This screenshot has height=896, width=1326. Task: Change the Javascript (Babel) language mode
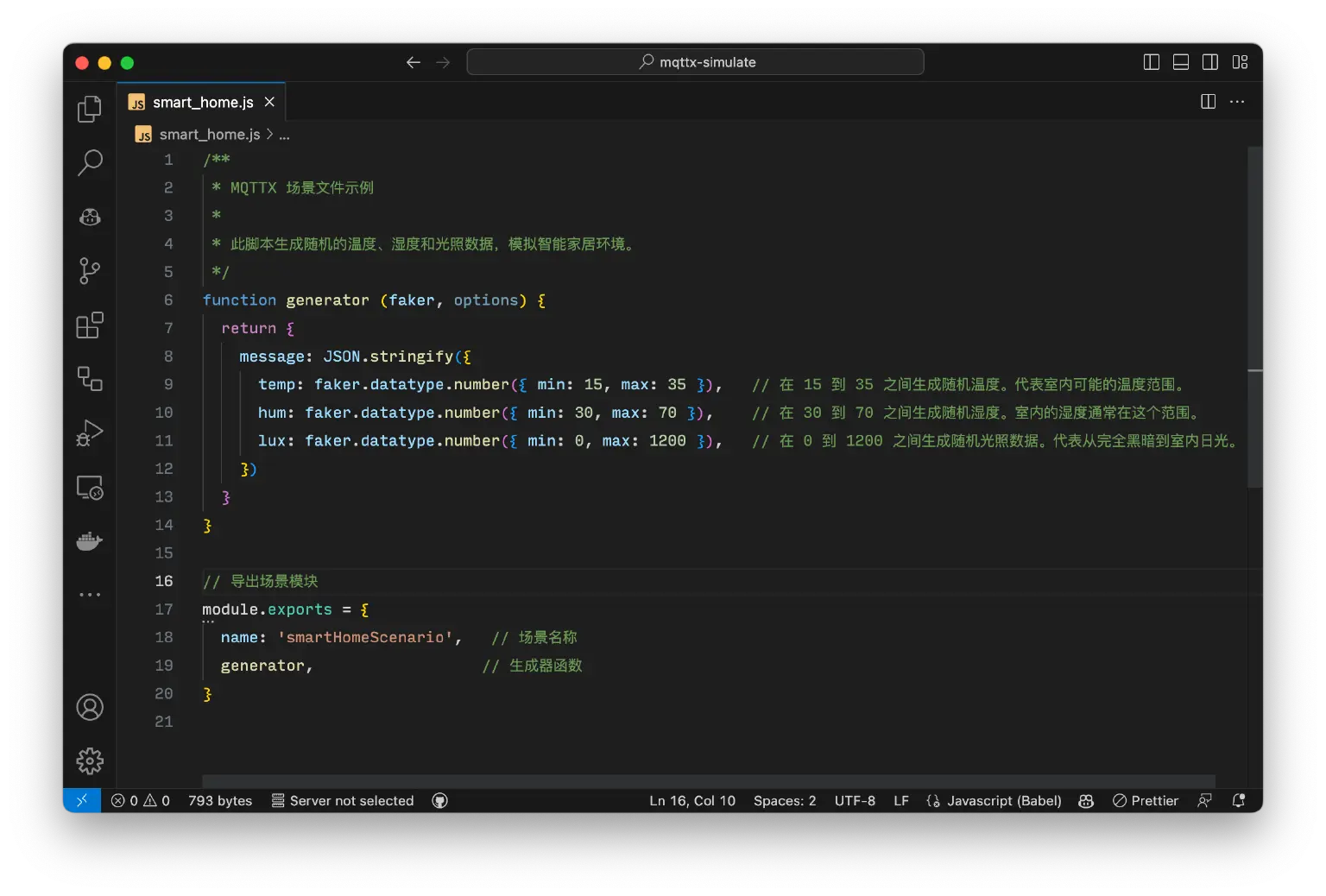tap(993, 800)
